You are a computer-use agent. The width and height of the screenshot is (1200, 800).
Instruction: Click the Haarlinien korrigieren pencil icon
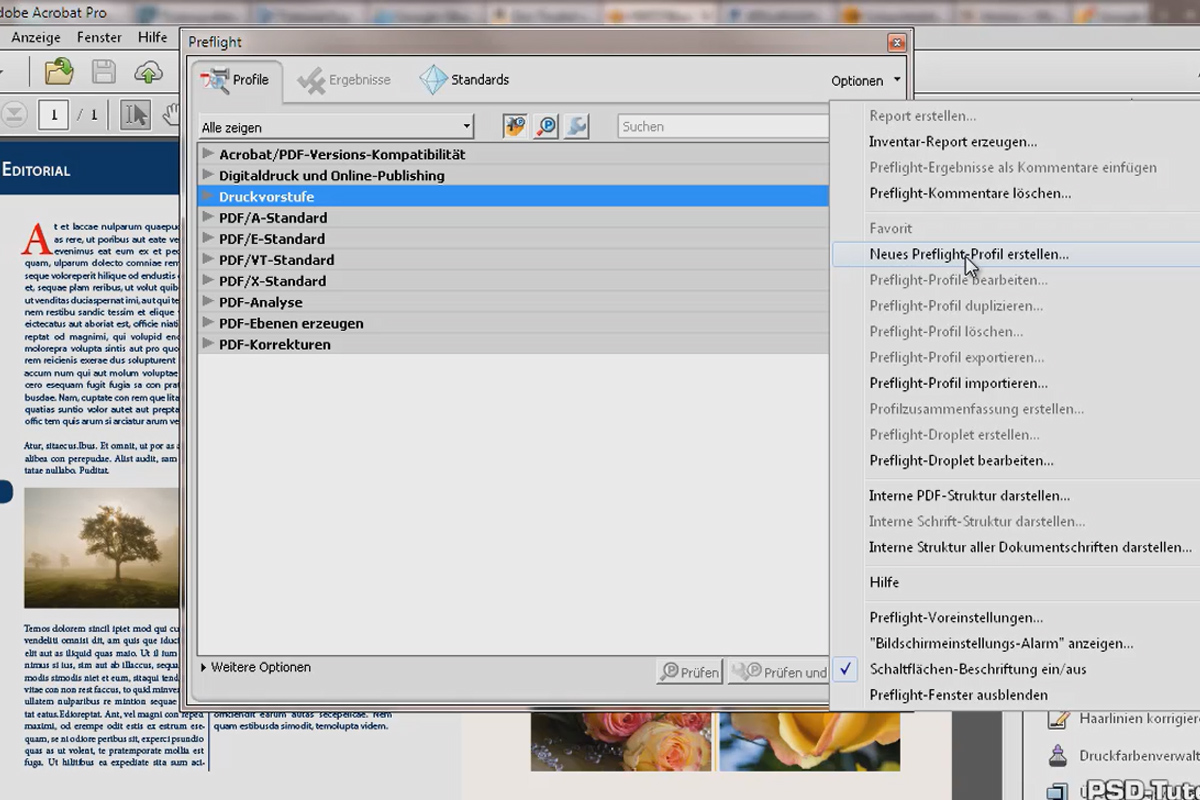point(1058,718)
